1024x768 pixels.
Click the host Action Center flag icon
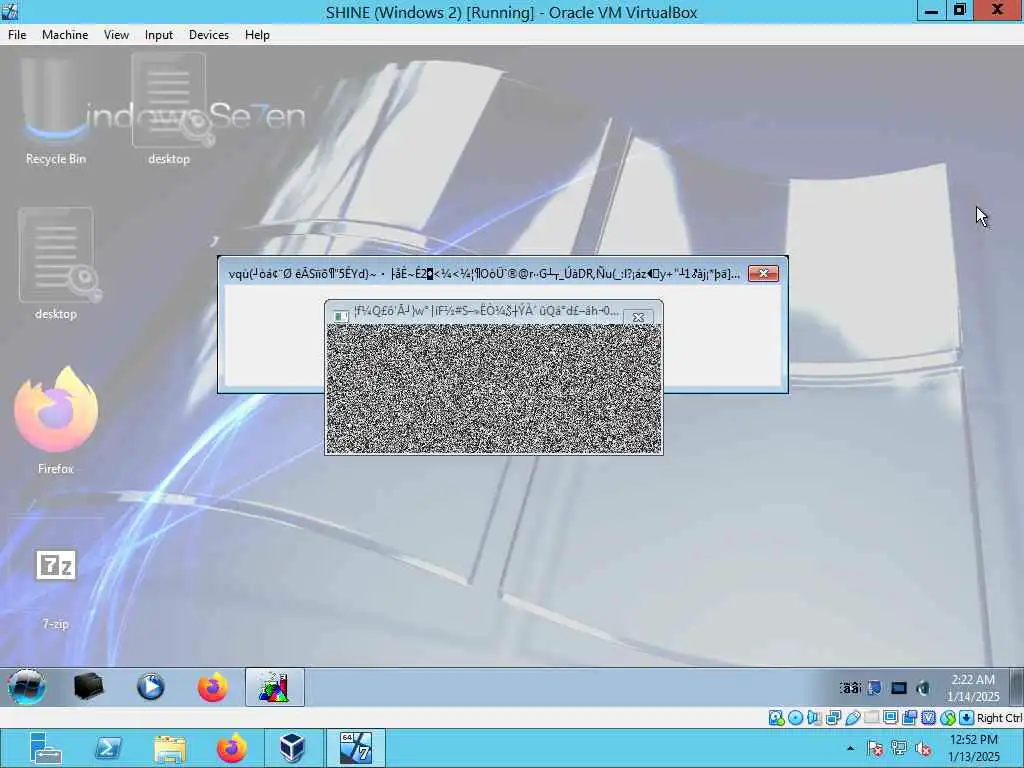[x=875, y=748]
